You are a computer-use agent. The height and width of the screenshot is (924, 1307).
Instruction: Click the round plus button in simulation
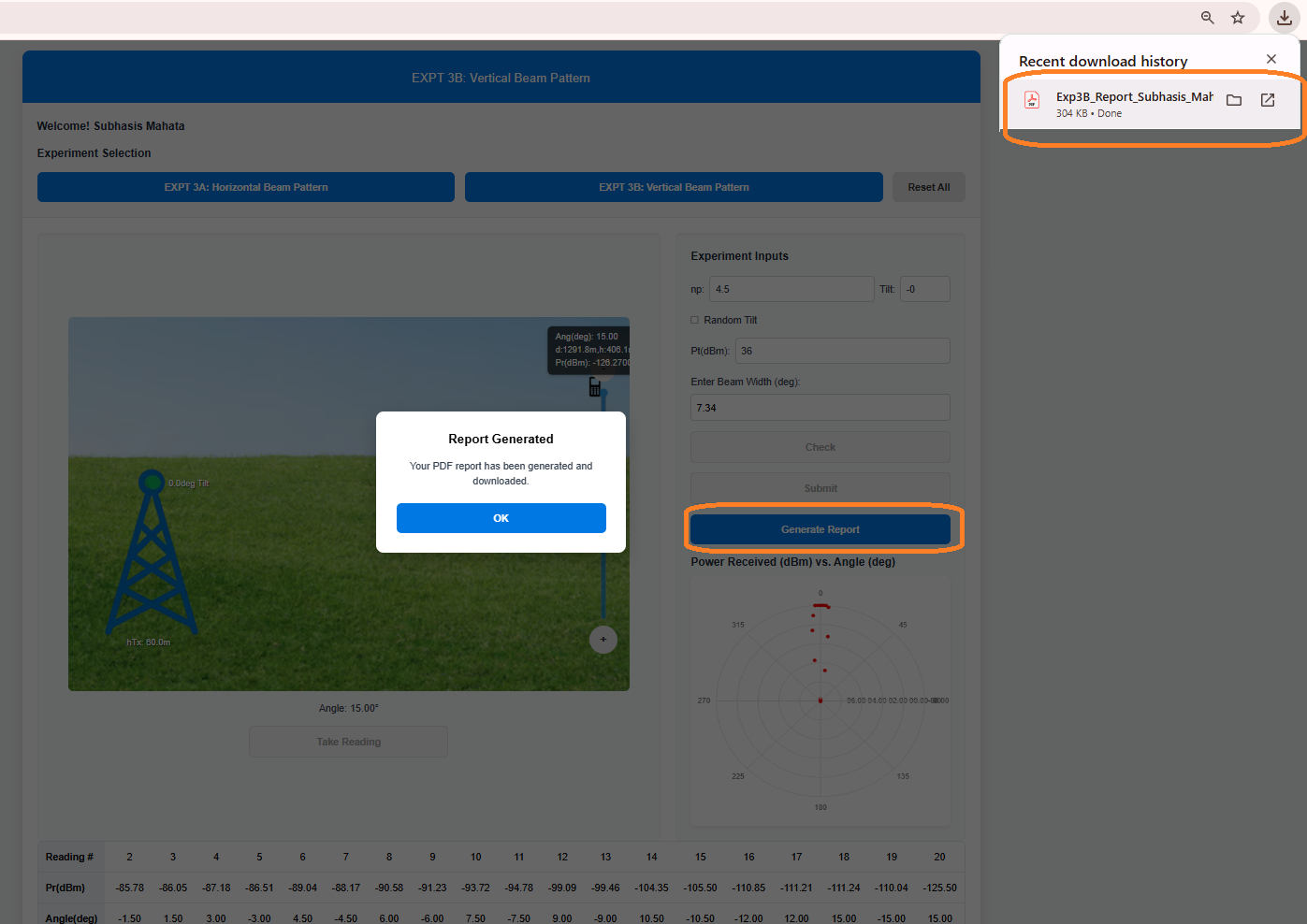[x=603, y=640]
